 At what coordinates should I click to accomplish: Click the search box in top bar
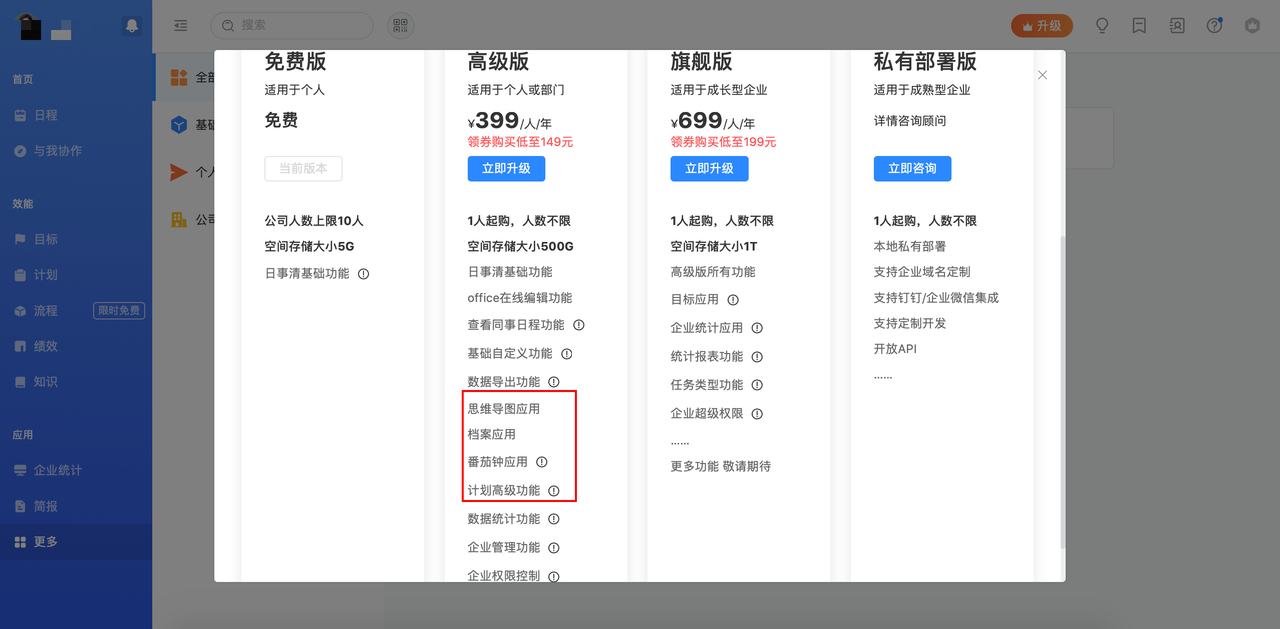(x=291, y=25)
